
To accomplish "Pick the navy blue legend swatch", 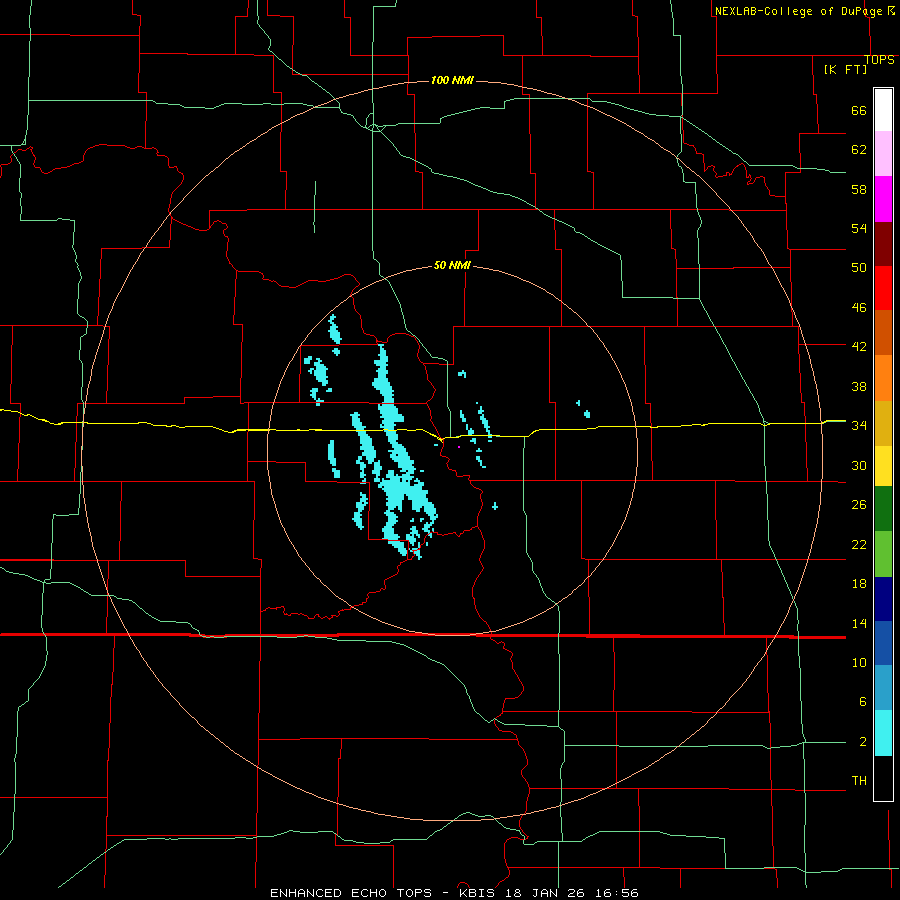I will pyautogui.click(x=883, y=599).
